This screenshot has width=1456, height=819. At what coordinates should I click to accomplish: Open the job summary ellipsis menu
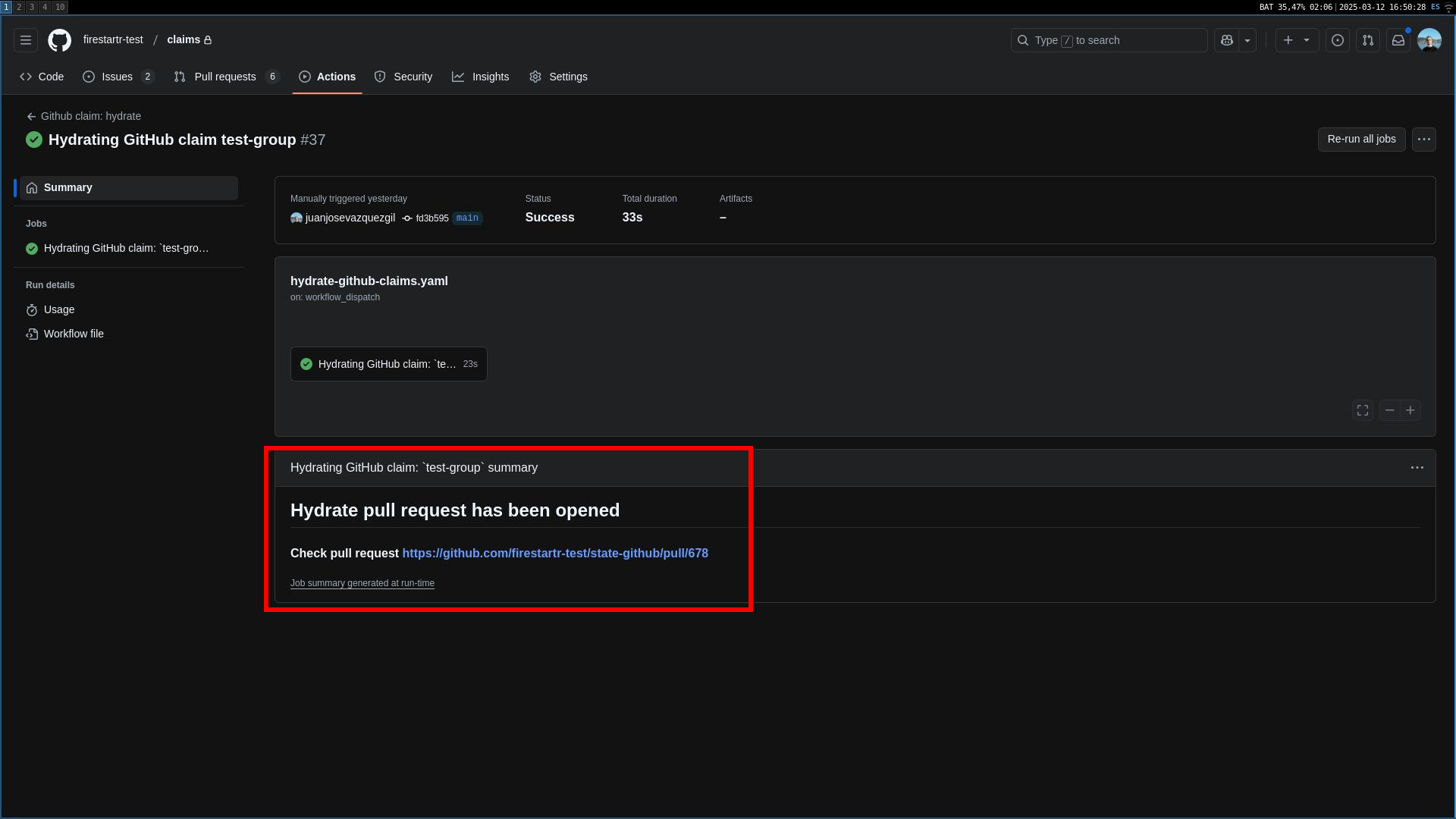[x=1417, y=468]
